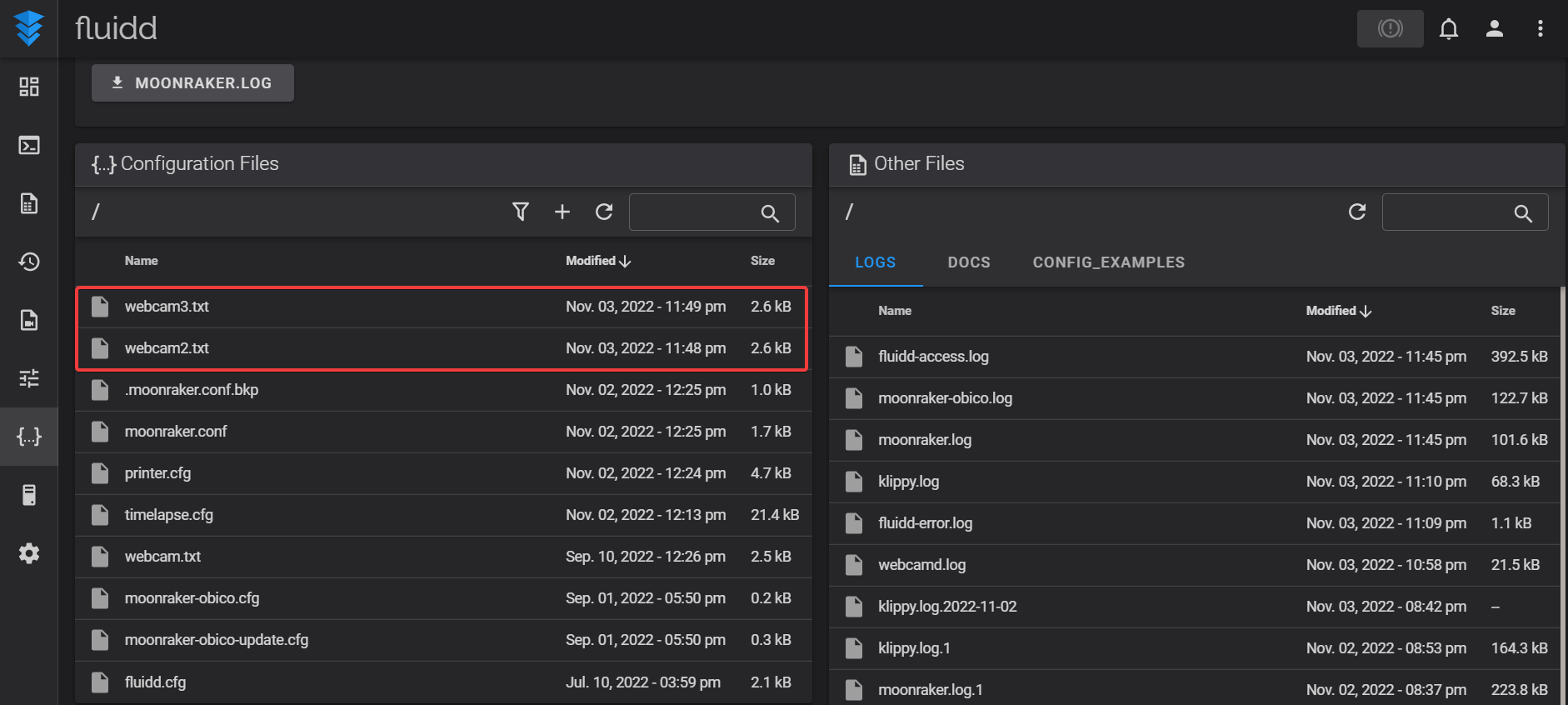Open the three-dot overflow menu
The height and width of the screenshot is (705, 1568).
click(x=1541, y=28)
